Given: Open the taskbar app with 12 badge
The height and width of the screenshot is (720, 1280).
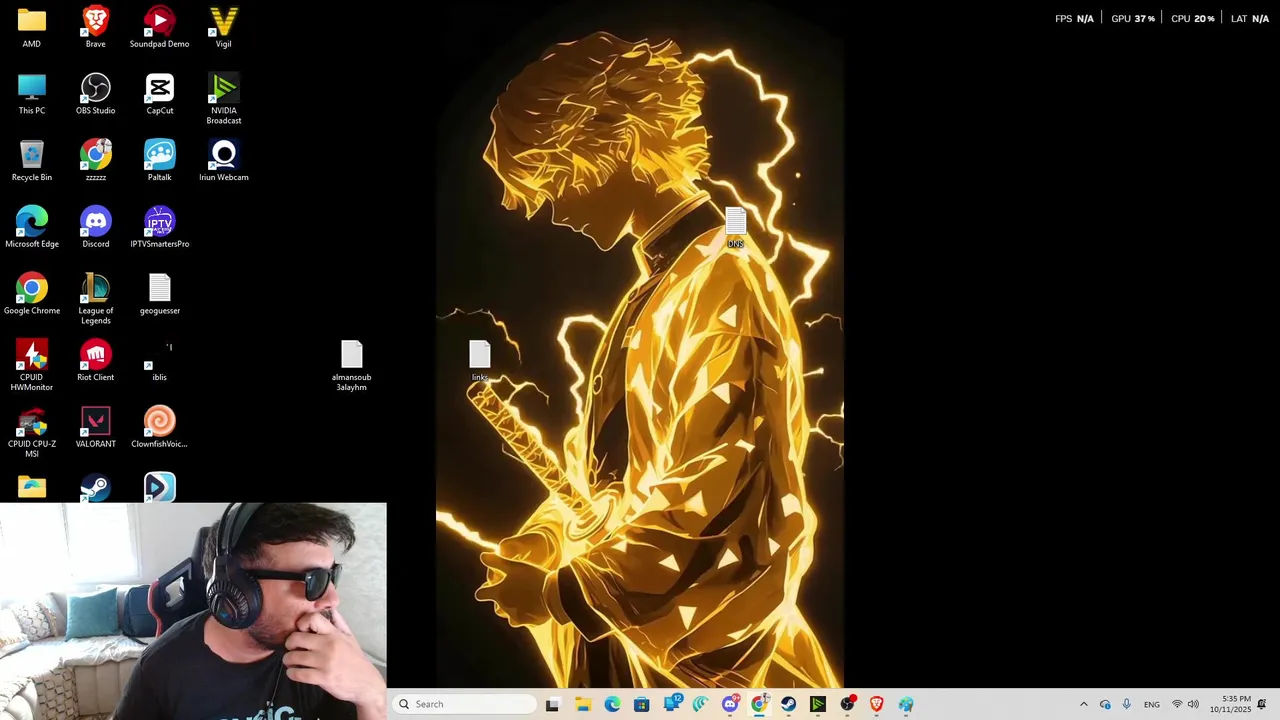Looking at the screenshot, I should pos(672,704).
